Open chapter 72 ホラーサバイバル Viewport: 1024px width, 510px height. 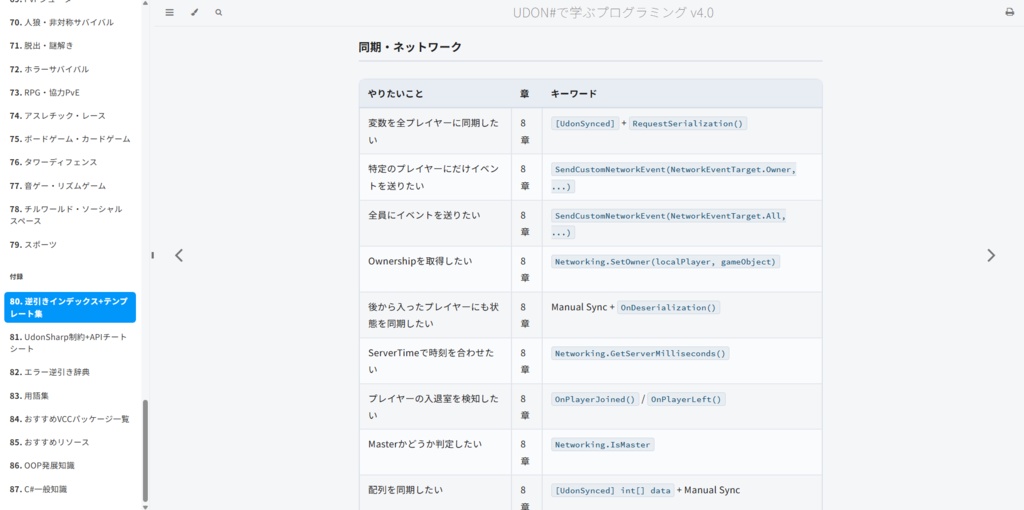(x=50, y=69)
